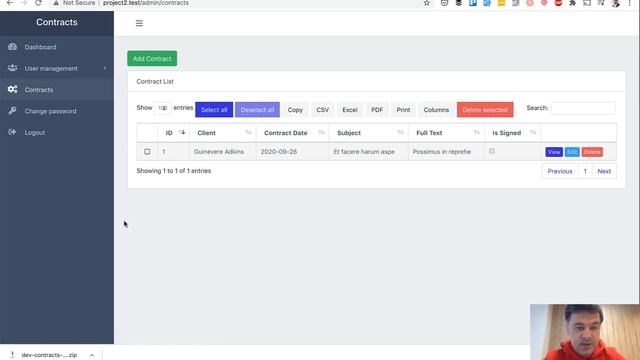Image resolution: width=640 pixels, height=360 pixels.
Task: Sort by the Subject column
Action: 369,133
